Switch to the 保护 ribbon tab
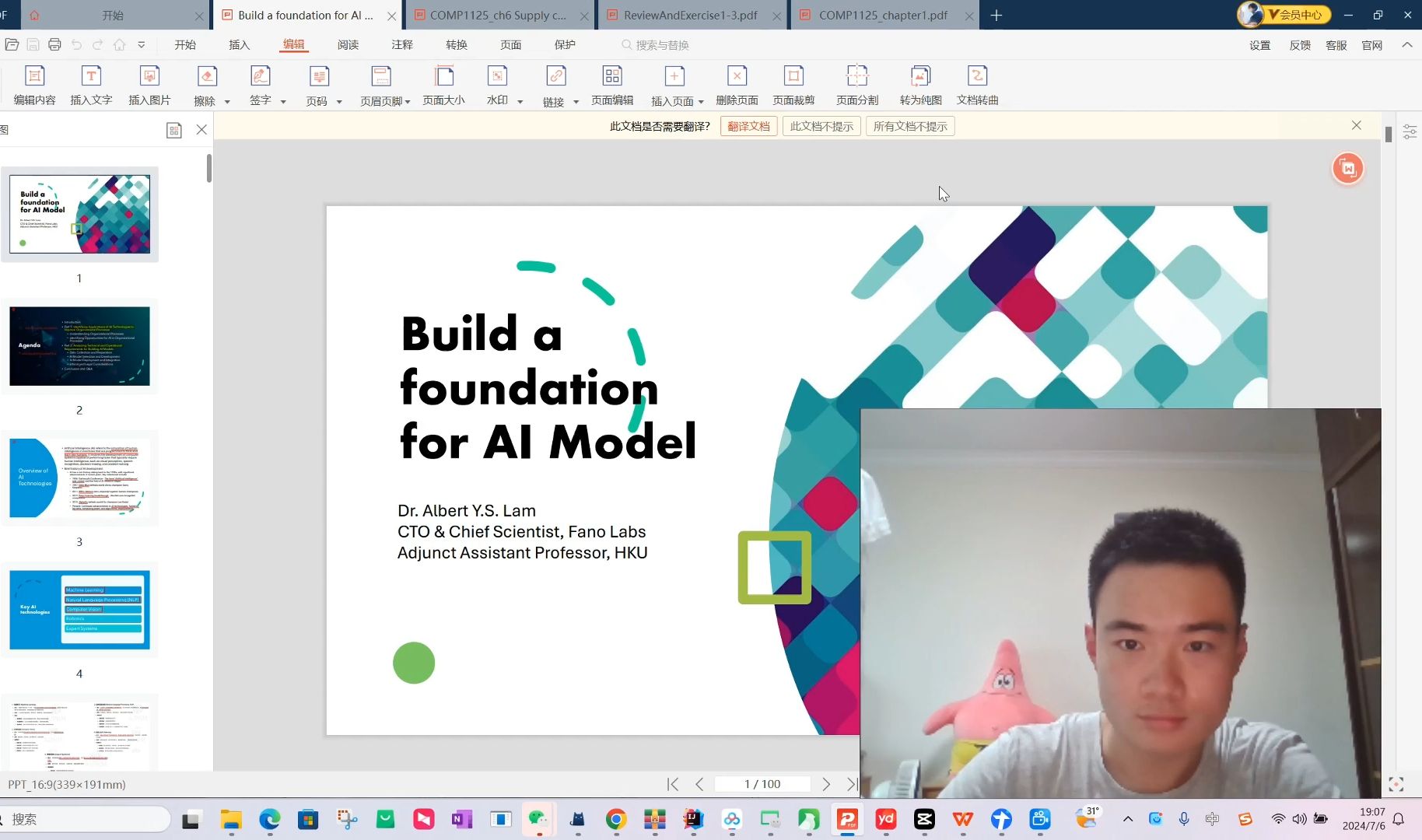The image size is (1422, 840). [x=565, y=45]
